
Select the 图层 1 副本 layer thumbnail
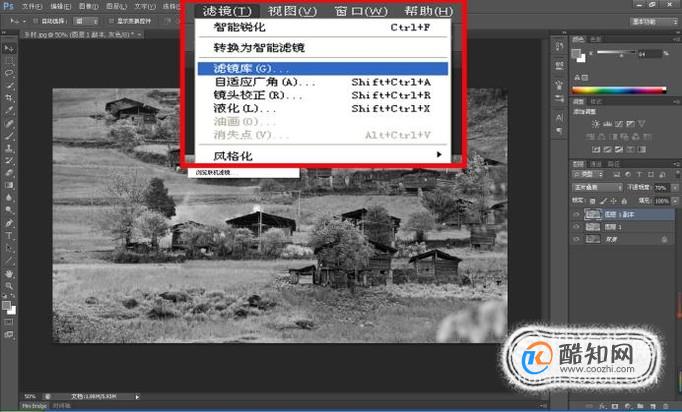coord(592,214)
